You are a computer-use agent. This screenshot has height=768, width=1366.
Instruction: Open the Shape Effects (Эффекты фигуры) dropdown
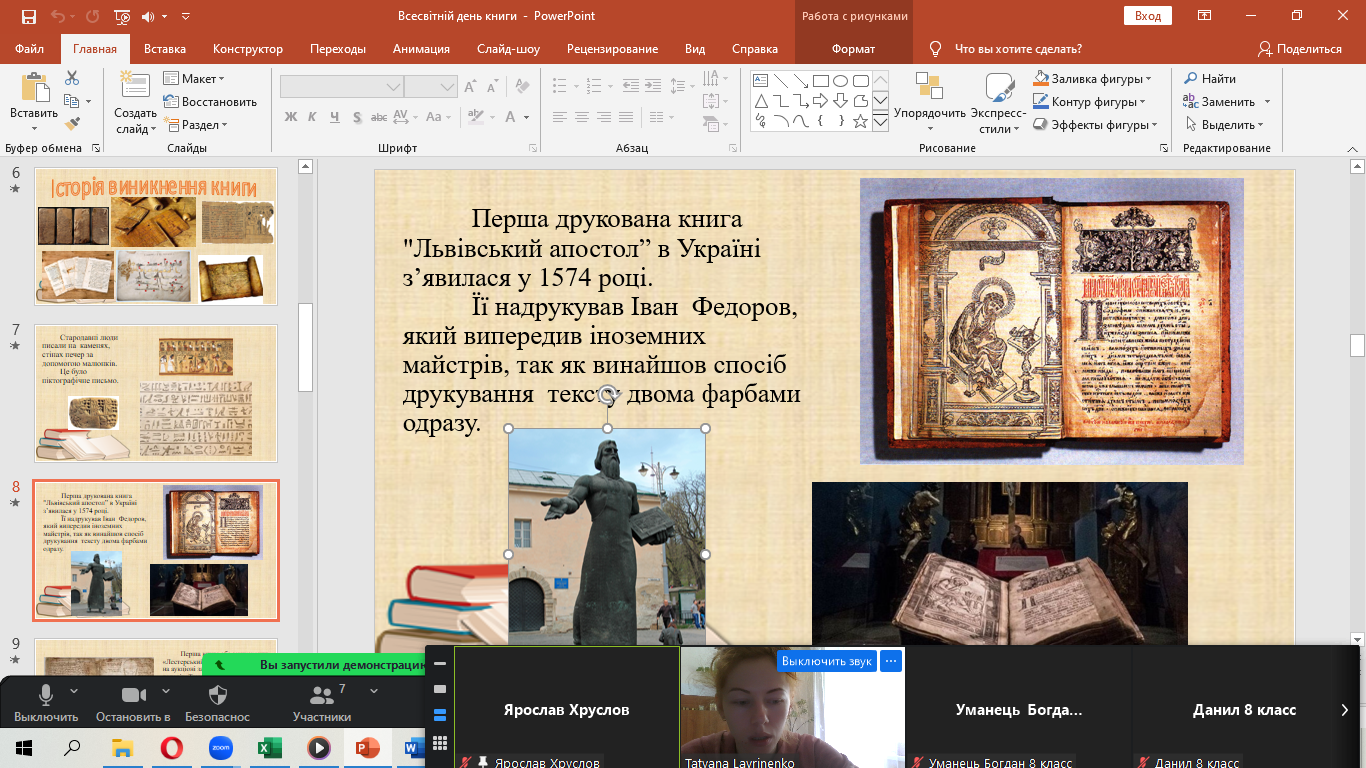[1095, 125]
